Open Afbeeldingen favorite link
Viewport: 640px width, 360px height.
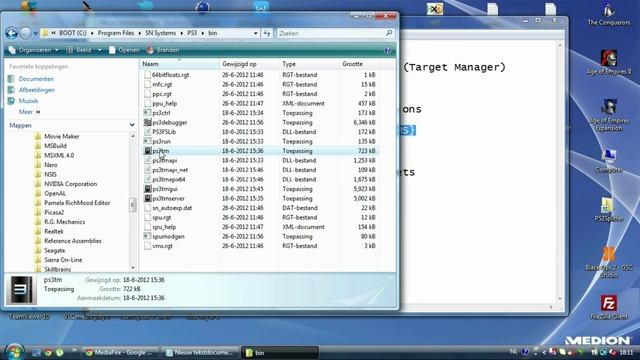tap(36, 90)
